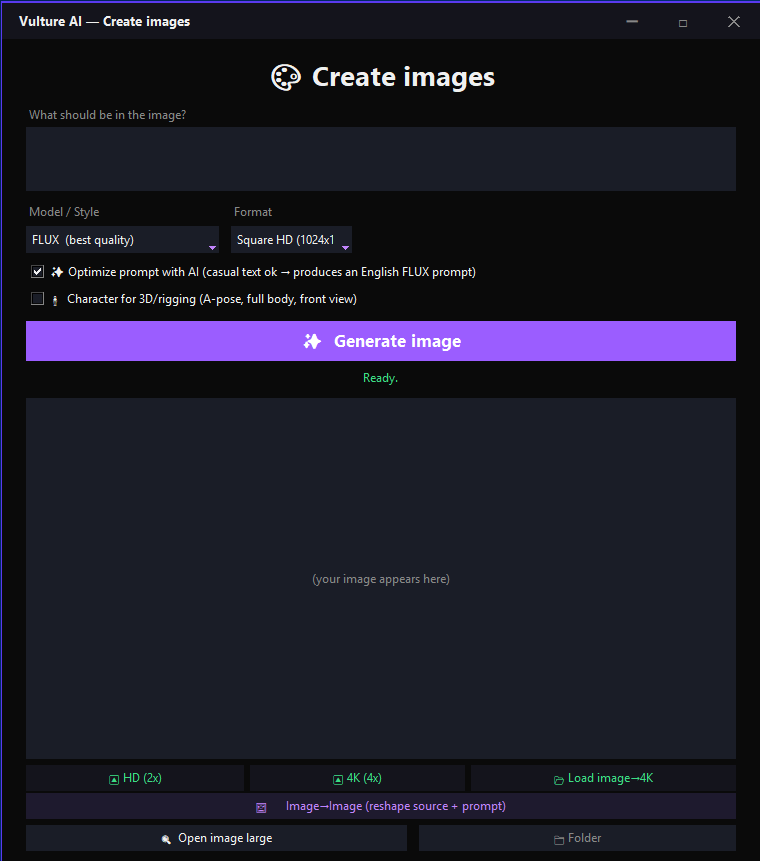The image size is (760, 861).
Task: Click Open image large button
Action: coord(216,838)
